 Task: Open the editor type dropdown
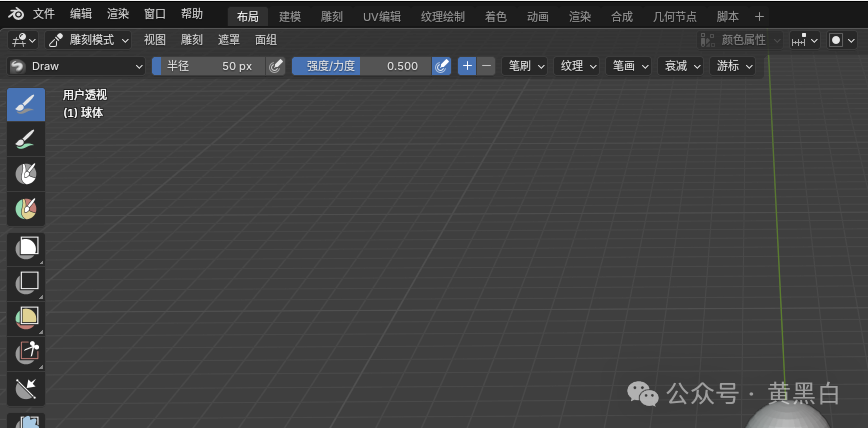coord(24,40)
